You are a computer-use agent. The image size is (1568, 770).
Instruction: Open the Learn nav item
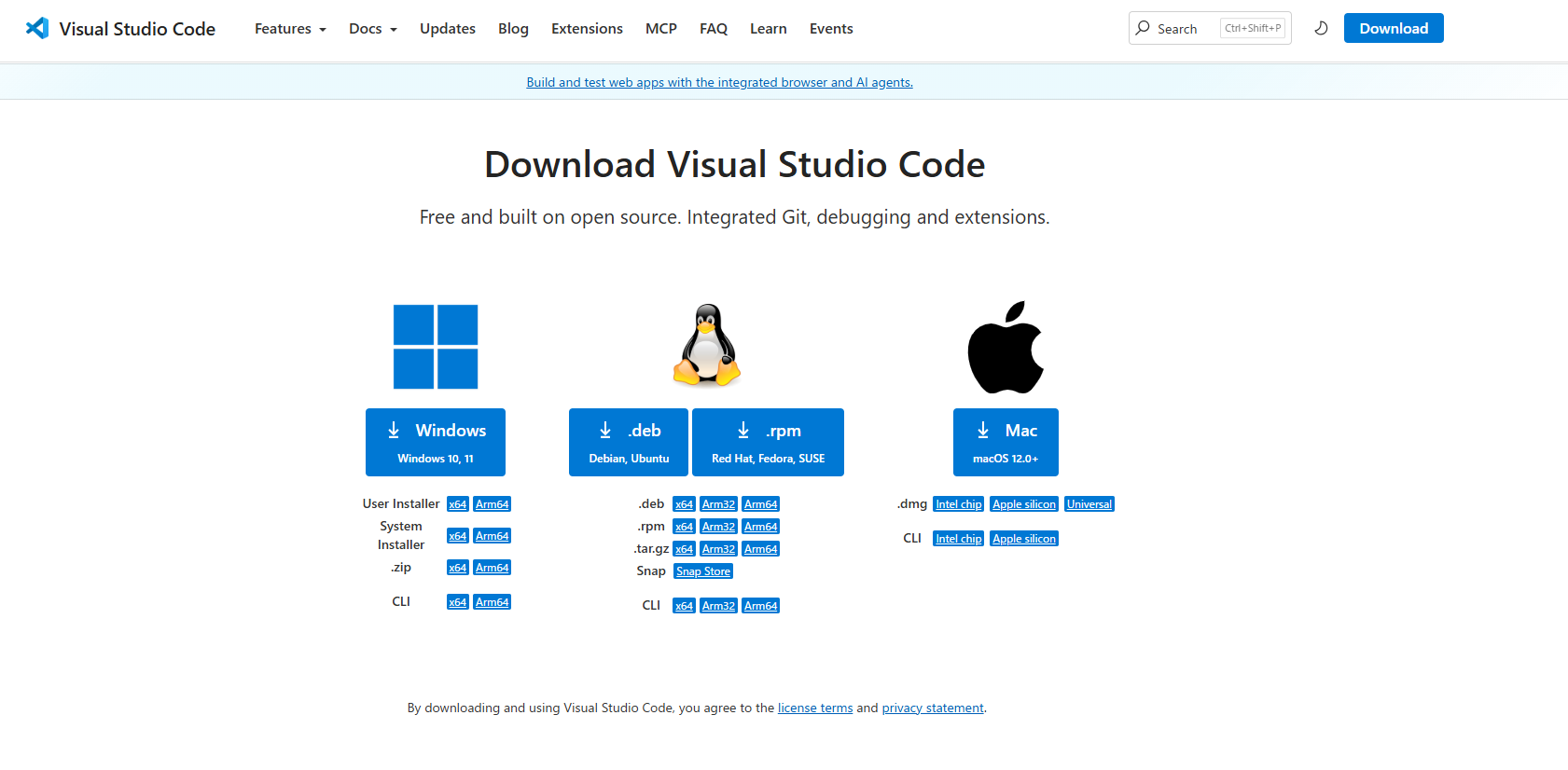coord(769,28)
